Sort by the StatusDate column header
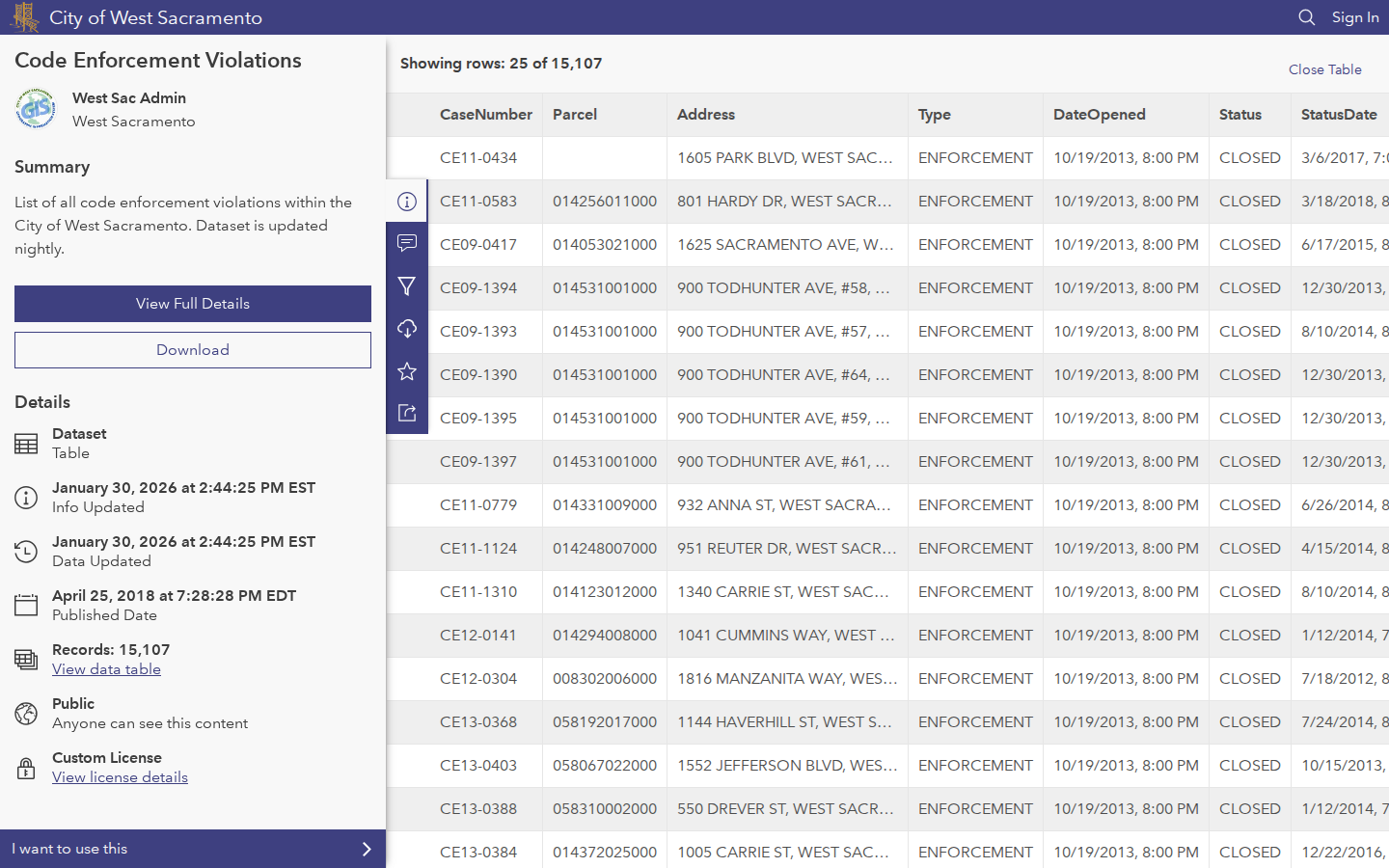1389x868 pixels. 1339,115
